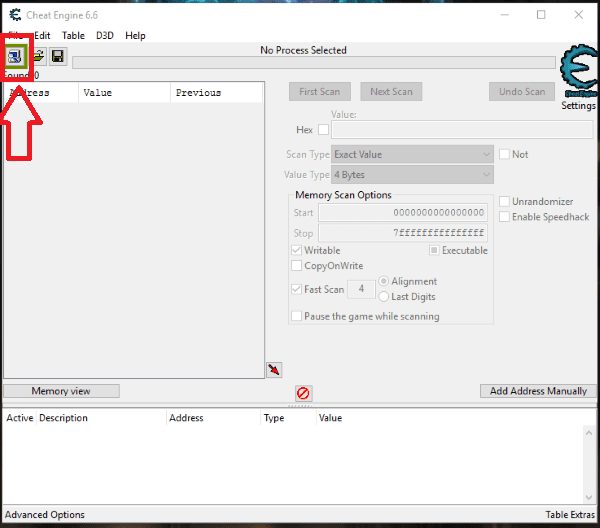The height and width of the screenshot is (528, 600).
Task: Select the Alignment radio button
Action: [383, 281]
